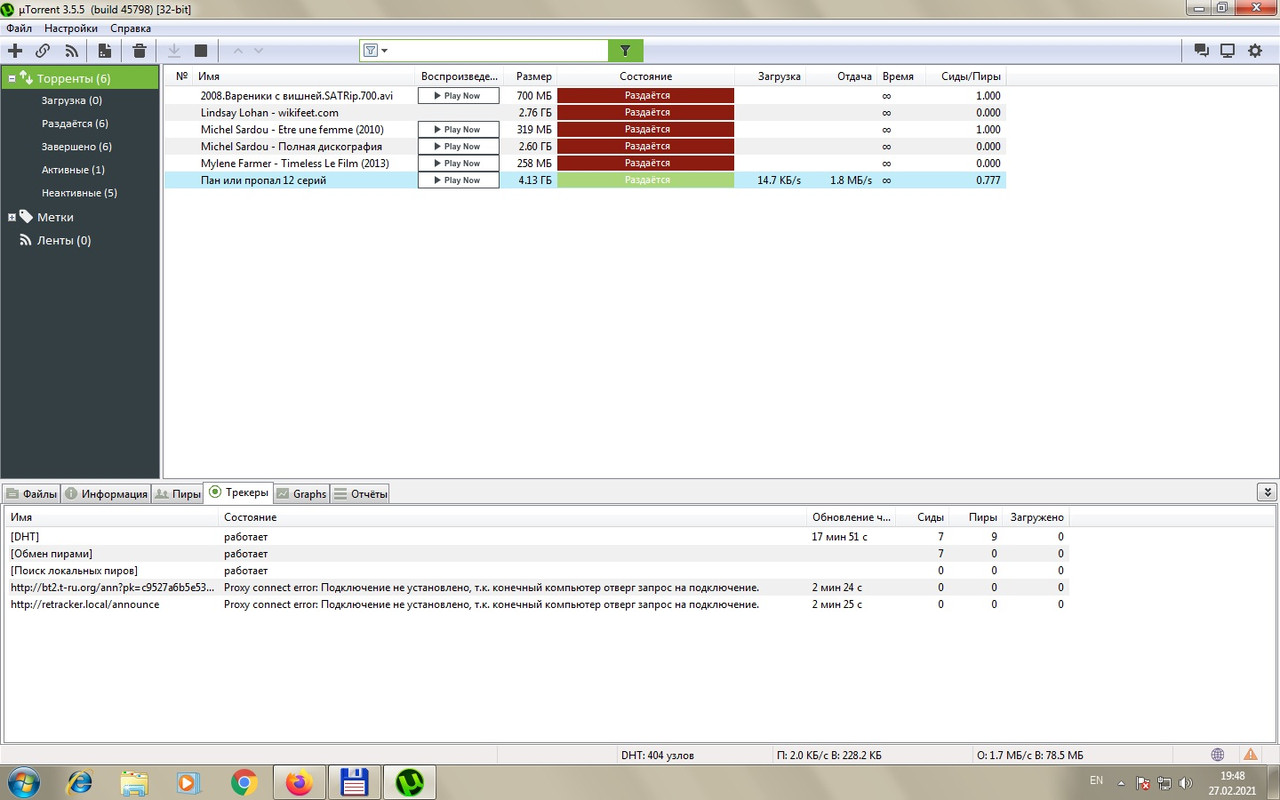Stop the torrent using the square stop icon

click(202, 50)
